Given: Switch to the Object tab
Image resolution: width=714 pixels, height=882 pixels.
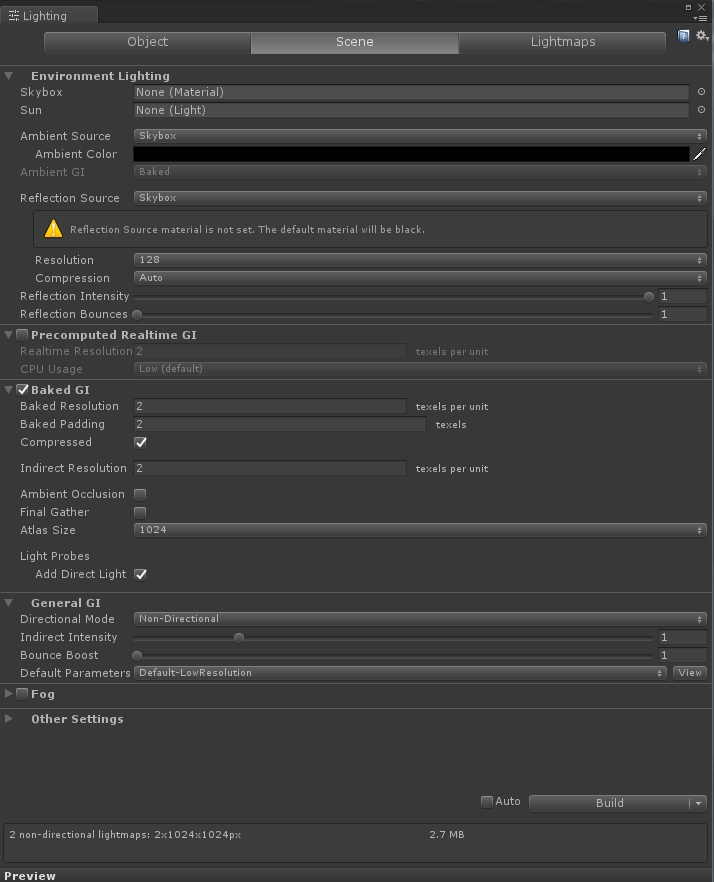Looking at the screenshot, I should [147, 42].
